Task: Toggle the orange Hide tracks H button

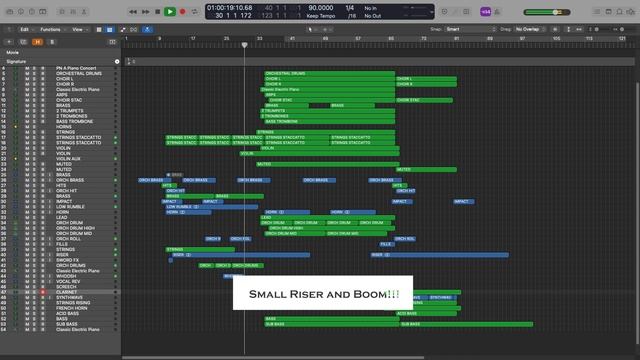Action: pos(38,42)
